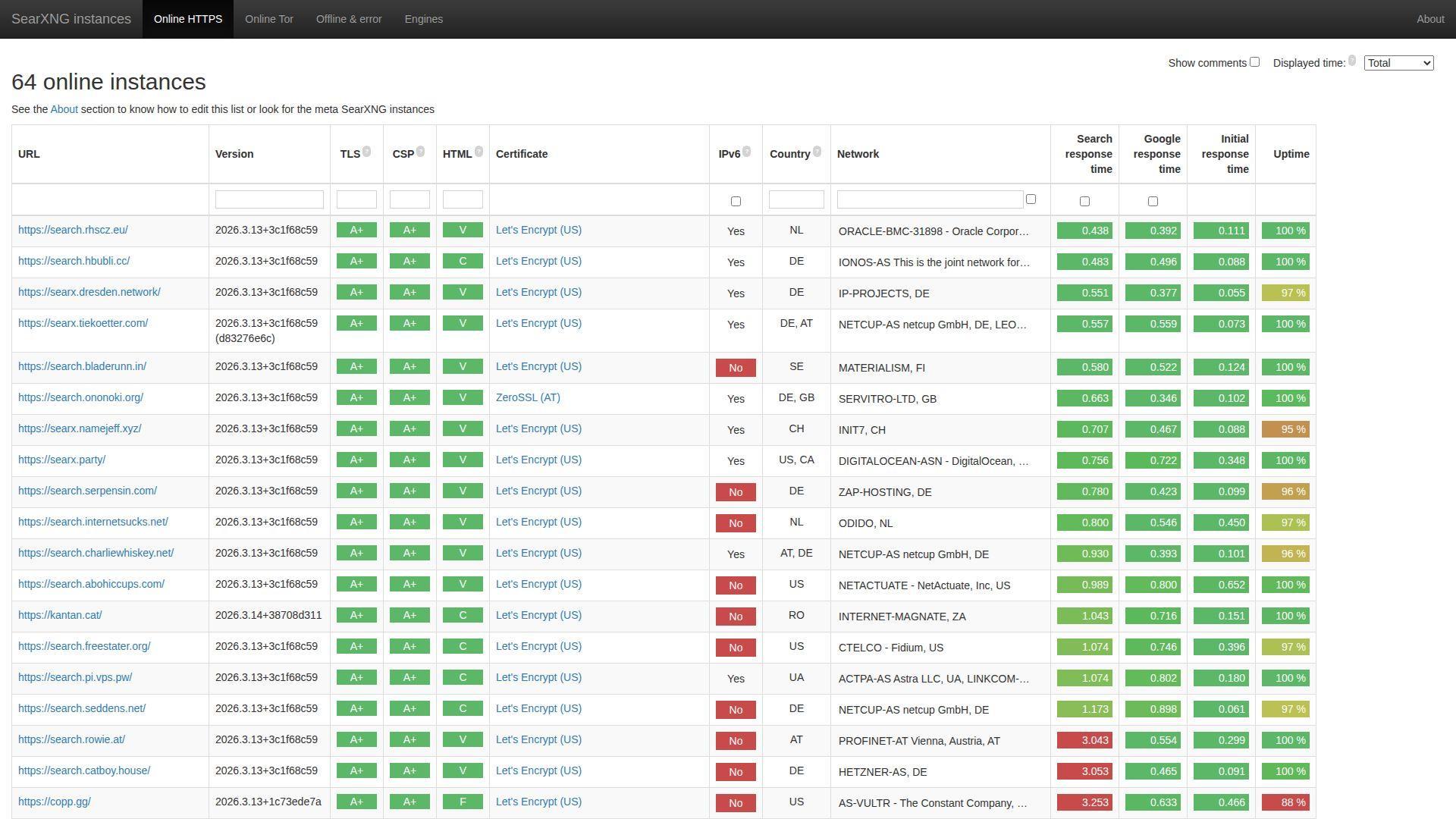Viewport: 1456px width, 819px height.
Task: Enable the Show comments checkbox
Action: (1254, 62)
